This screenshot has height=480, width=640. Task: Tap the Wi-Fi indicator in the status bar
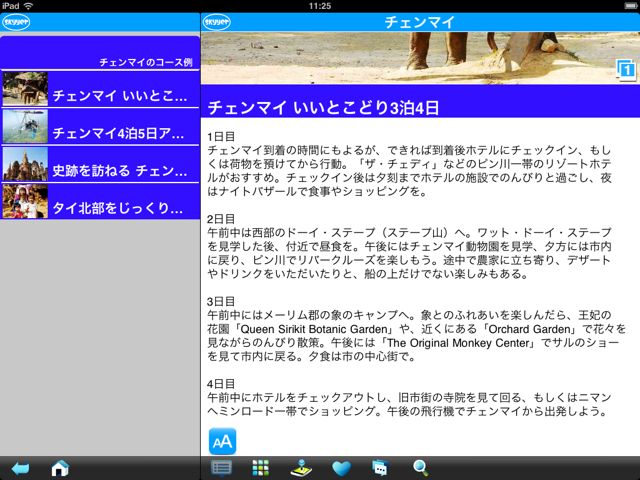29,6
